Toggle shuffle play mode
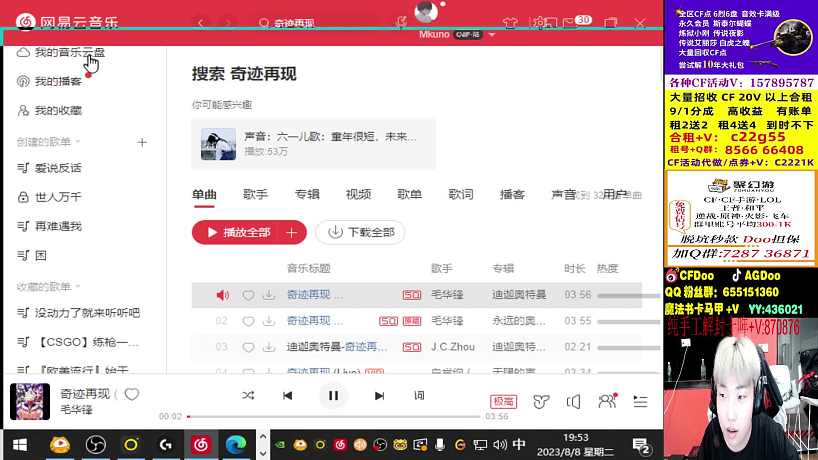The height and width of the screenshot is (460, 818). pos(248,396)
